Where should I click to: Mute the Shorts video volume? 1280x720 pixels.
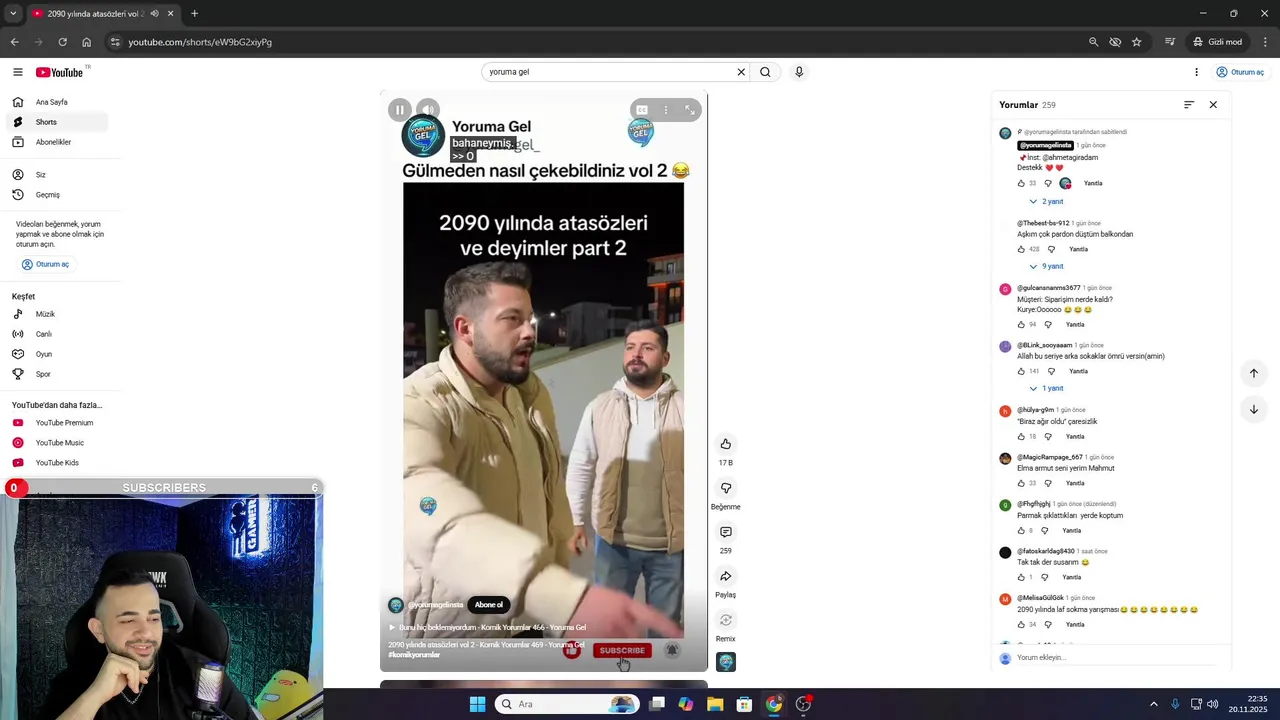click(x=428, y=110)
